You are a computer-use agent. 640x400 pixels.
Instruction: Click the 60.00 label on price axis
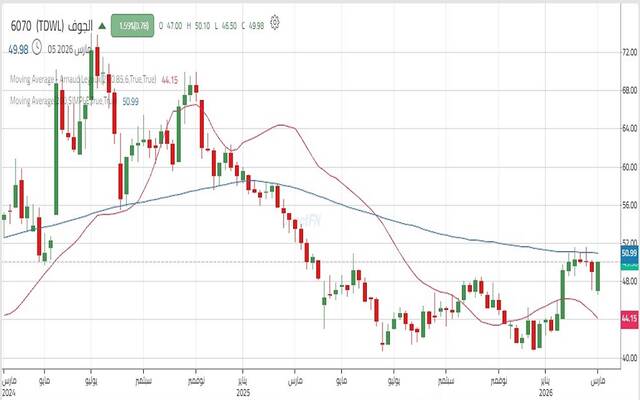click(628, 166)
